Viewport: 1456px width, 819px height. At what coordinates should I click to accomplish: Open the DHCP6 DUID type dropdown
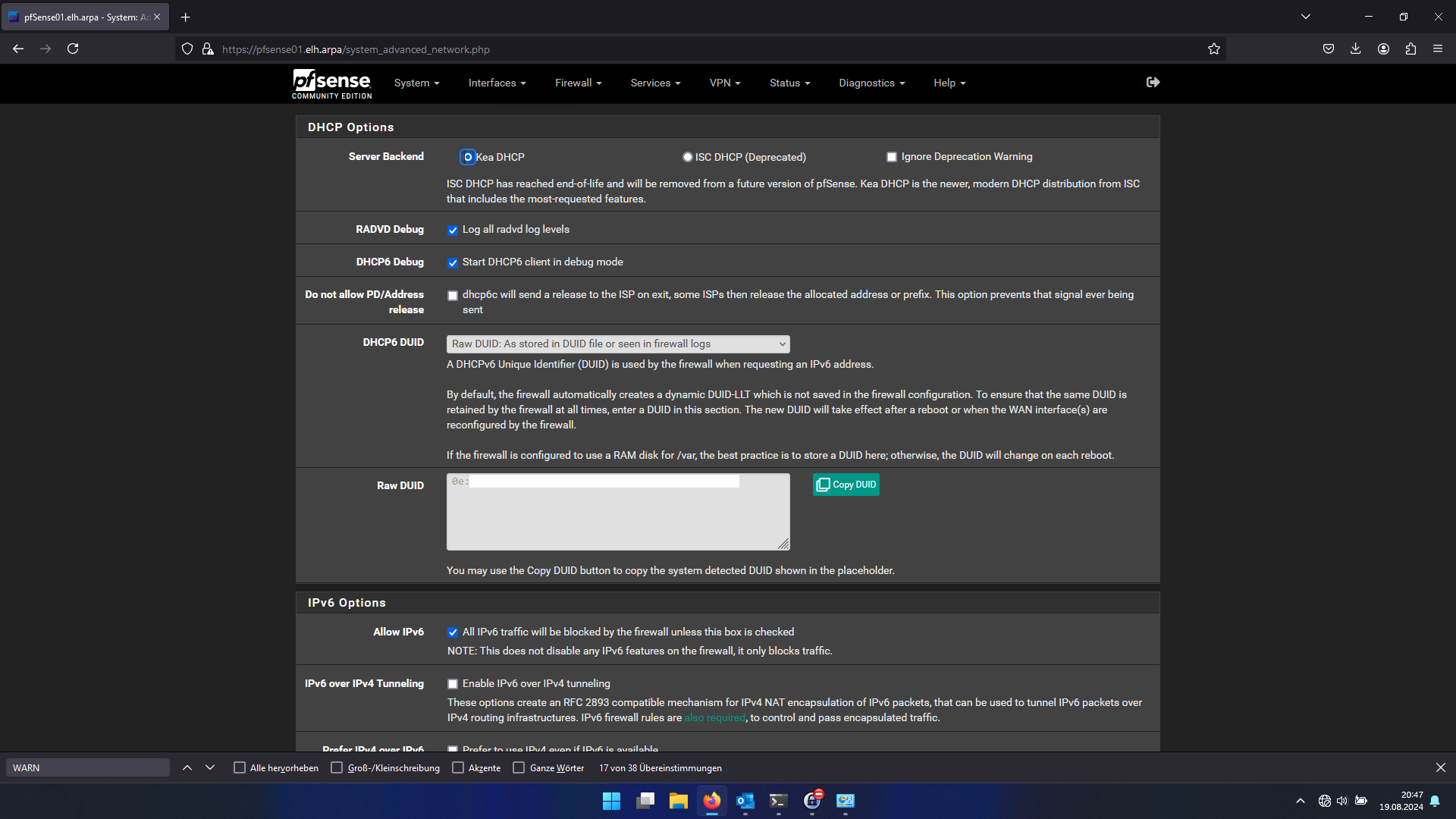coord(618,344)
